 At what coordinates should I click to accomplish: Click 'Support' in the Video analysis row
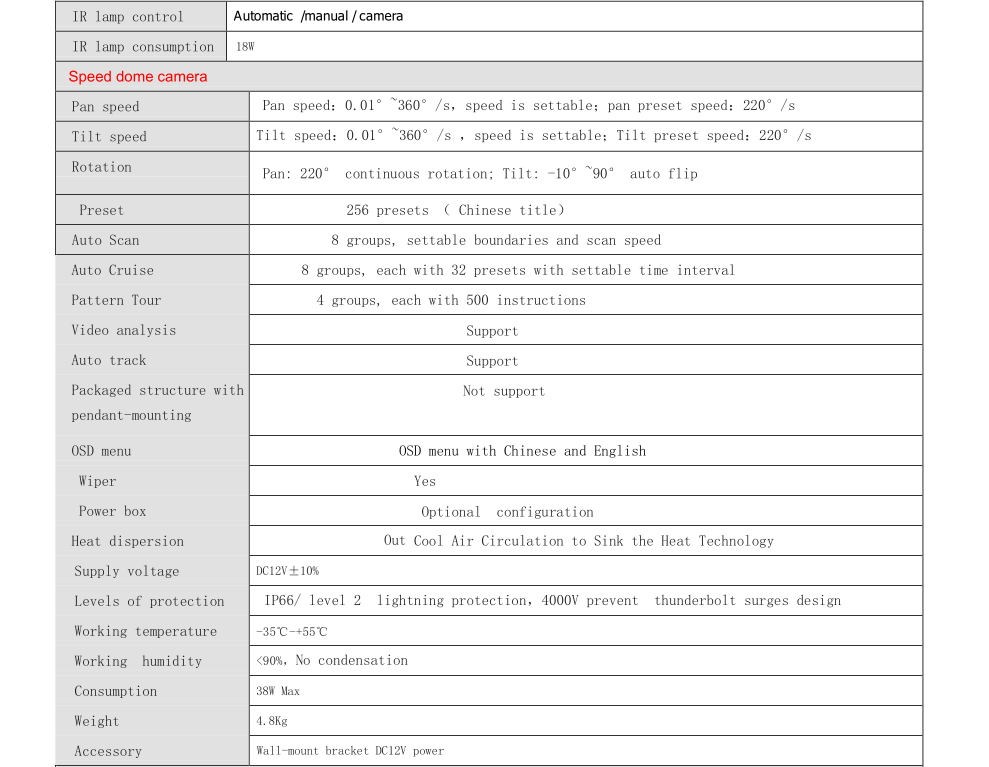click(x=492, y=331)
